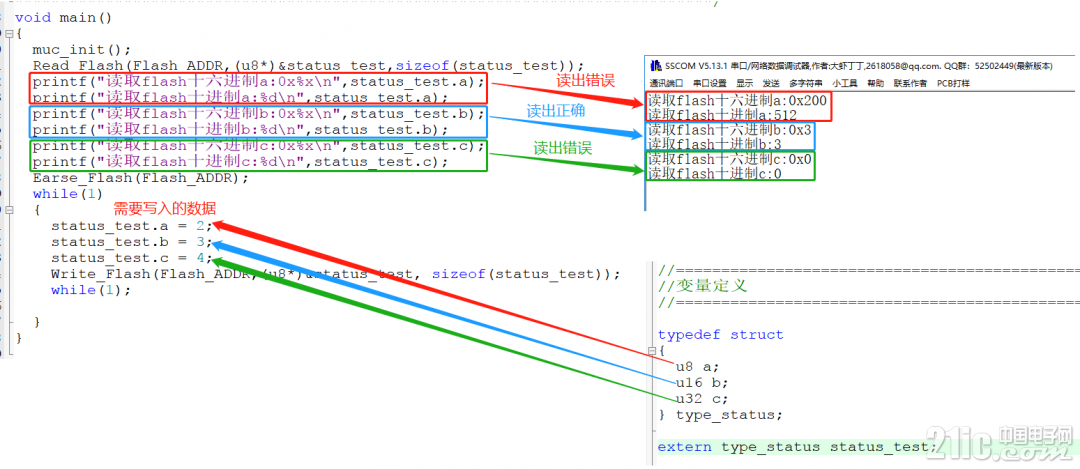
Task: Click the printf line for decimal value b in code
Action: click(240, 129)
